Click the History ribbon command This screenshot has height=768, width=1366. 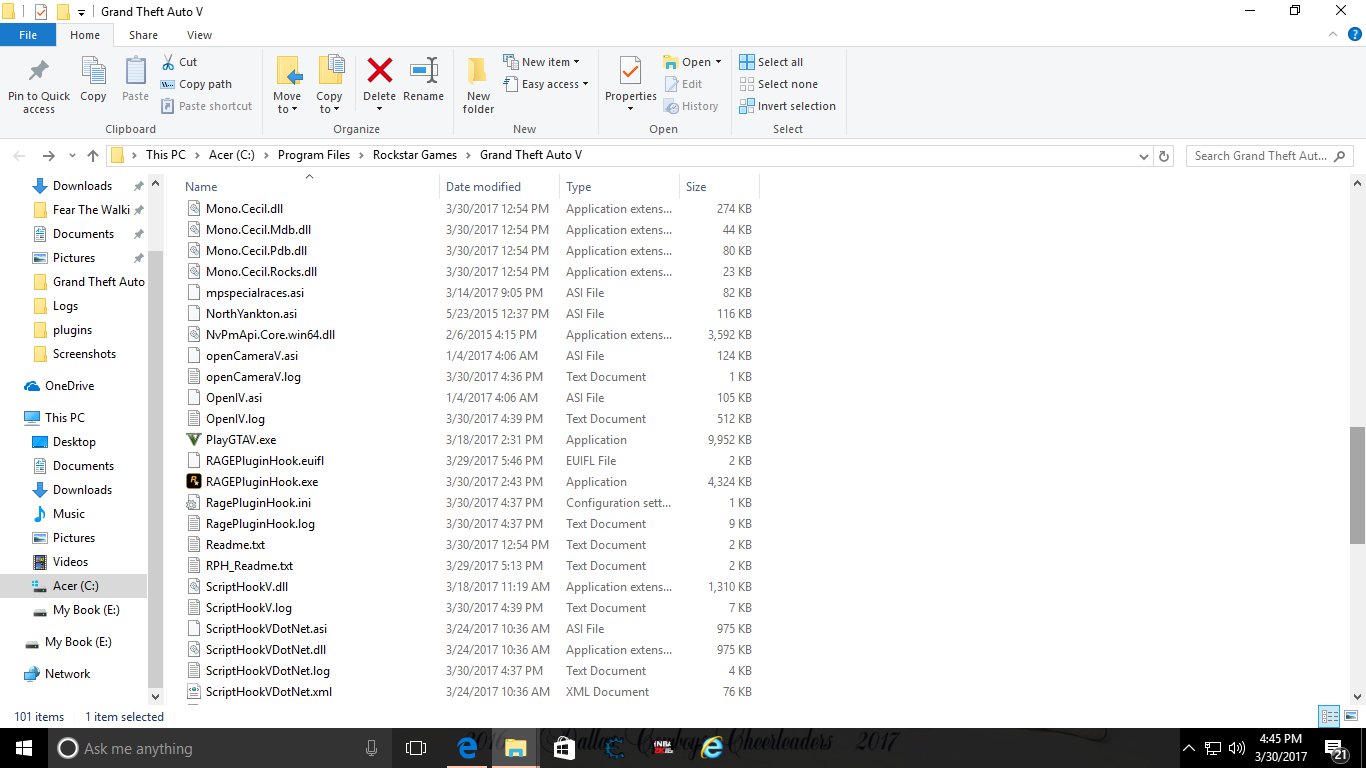point(690,106)
